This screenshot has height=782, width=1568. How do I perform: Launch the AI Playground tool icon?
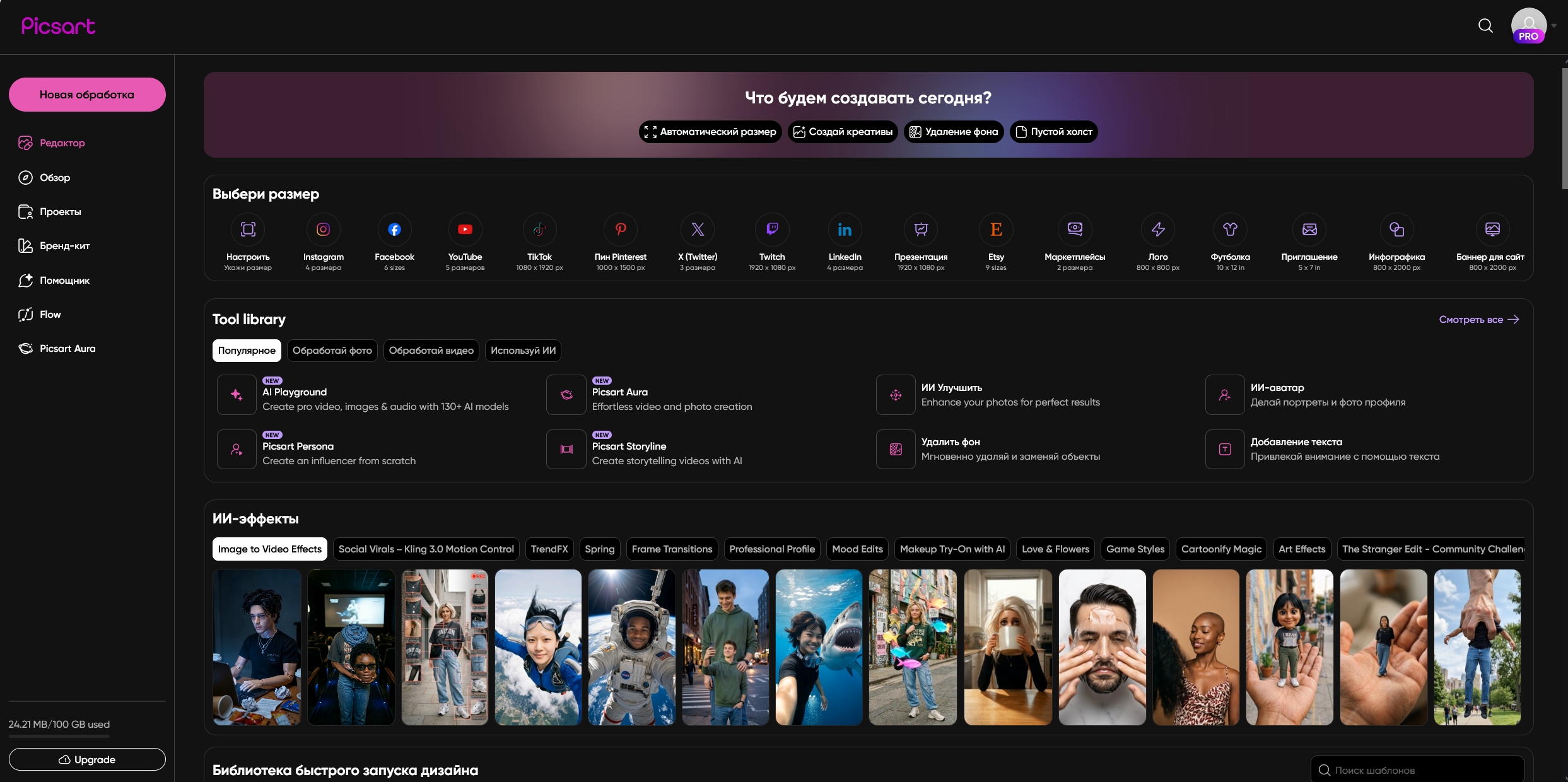(x=237, y=395)
